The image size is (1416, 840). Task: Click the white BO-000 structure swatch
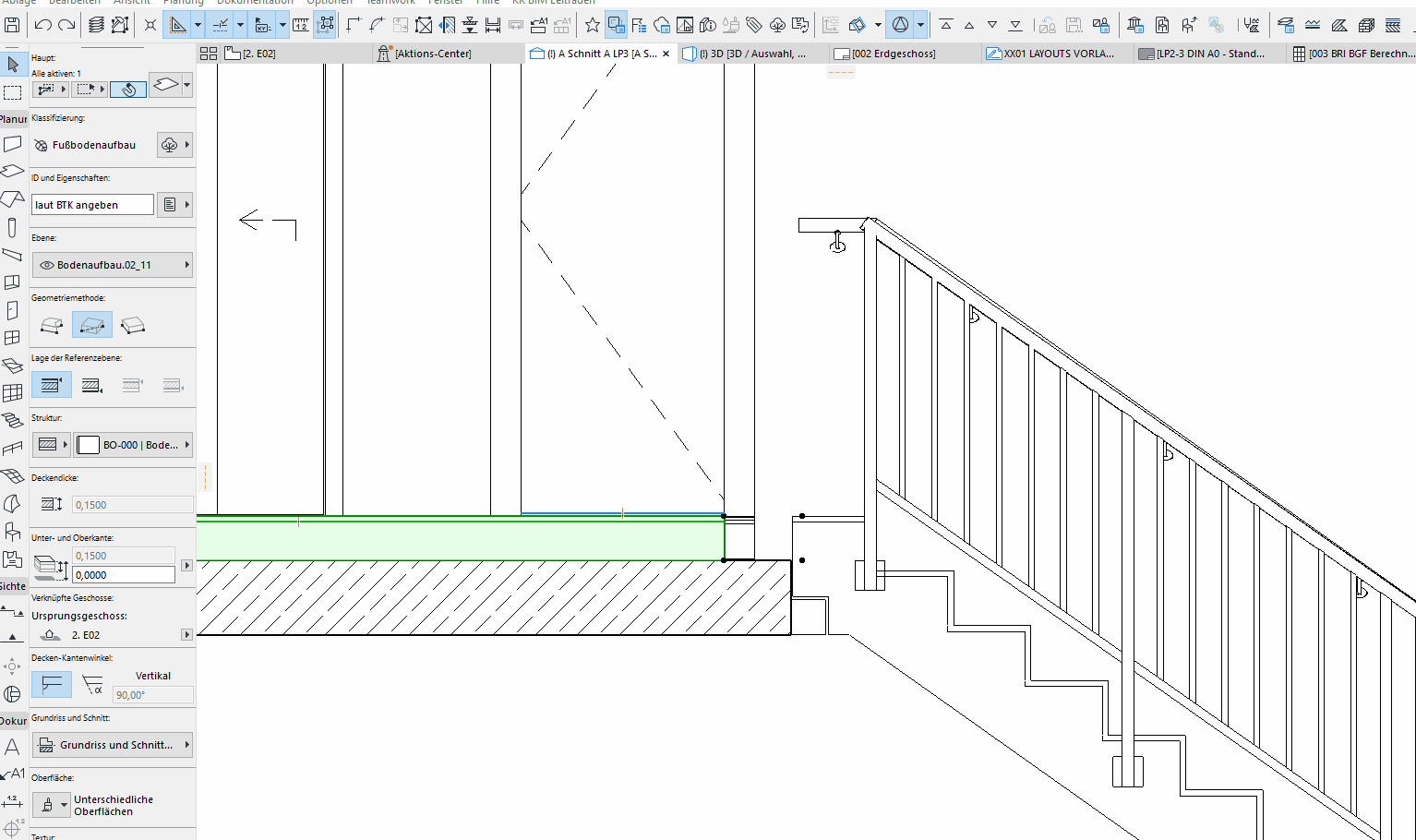(89, 445)
